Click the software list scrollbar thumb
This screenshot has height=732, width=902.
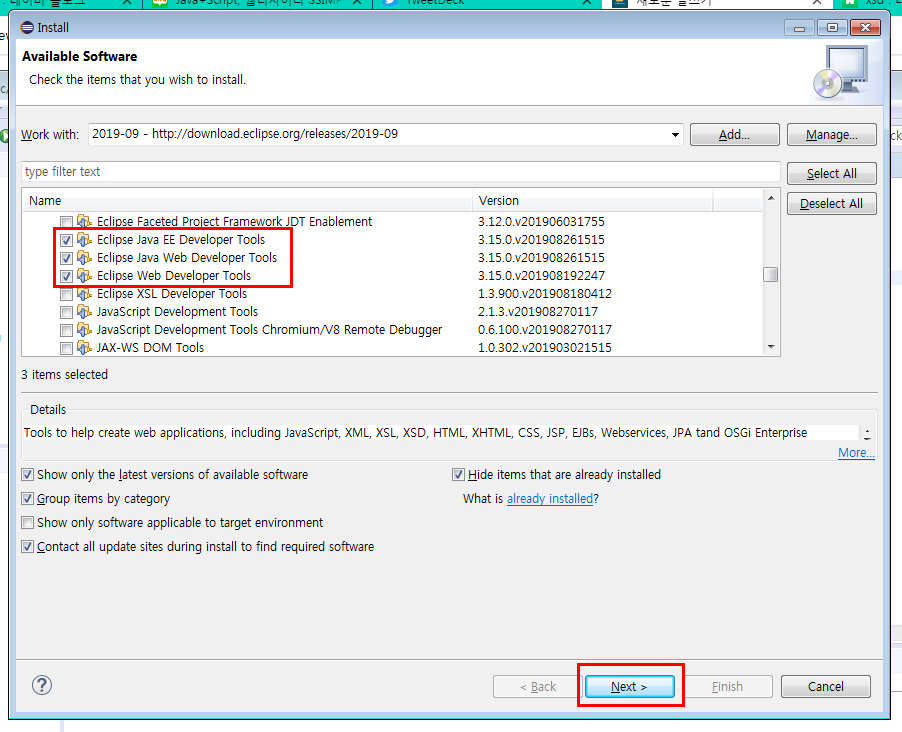pyautogui.click(x=771, y=274)
